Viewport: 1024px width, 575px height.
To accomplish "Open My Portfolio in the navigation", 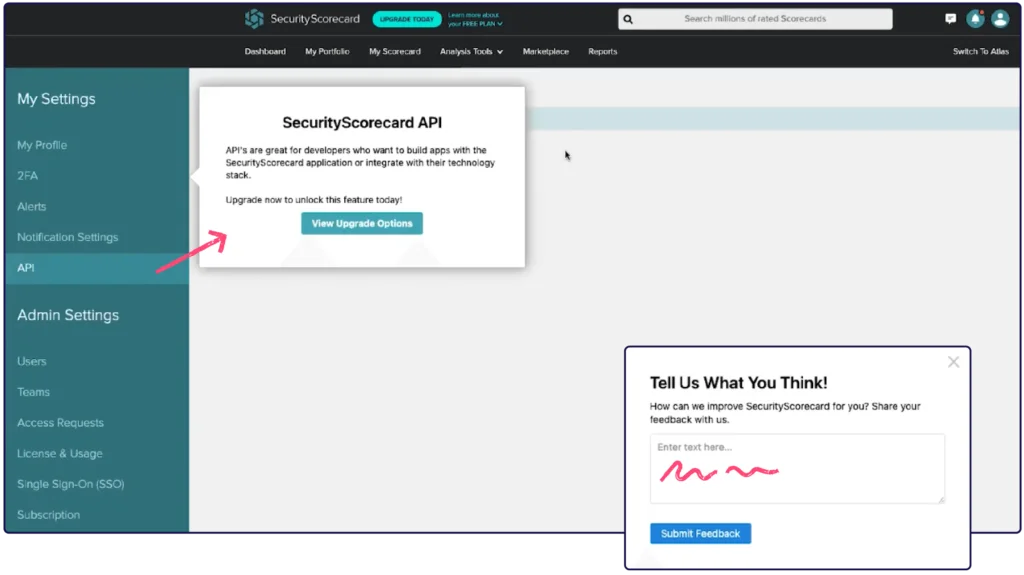I will (x=327, y=52).
